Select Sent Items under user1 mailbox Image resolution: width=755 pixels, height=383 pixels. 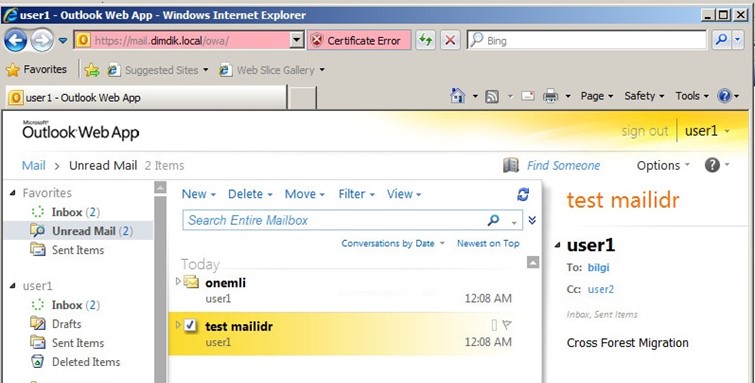click(x=67, y=343)
